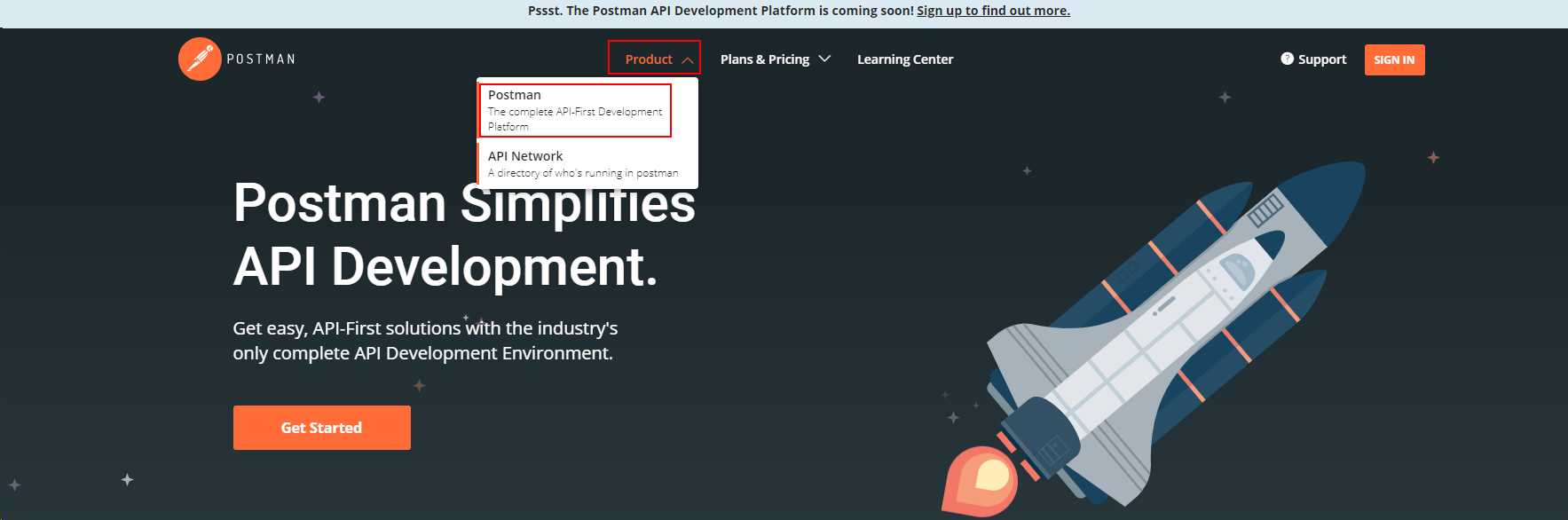Click the Get Started button

tap(322, 428)
